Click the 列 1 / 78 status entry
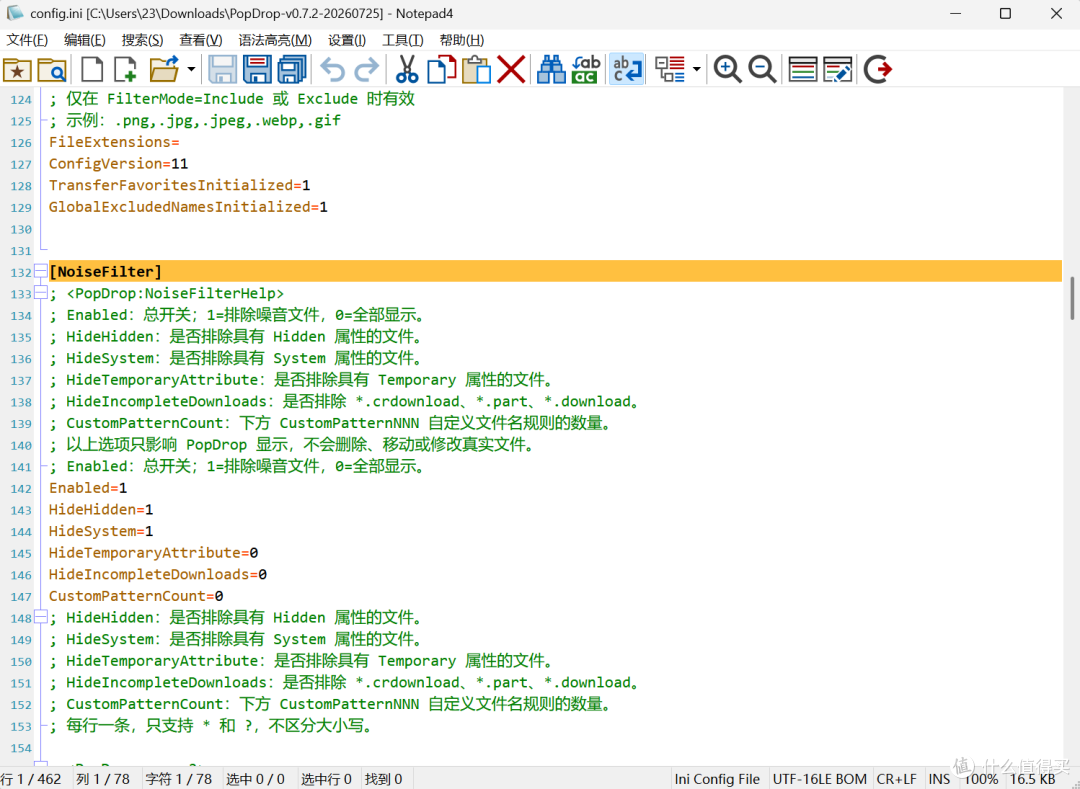Viewport: 1080px width, 789px height. [103, 779]
